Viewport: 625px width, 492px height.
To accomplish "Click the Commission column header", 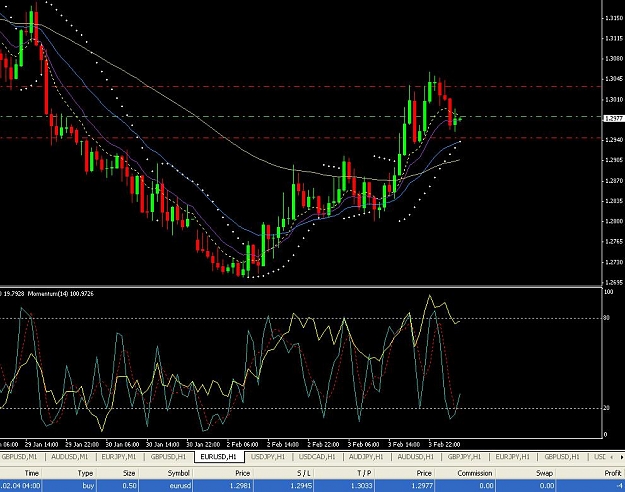I will 465,473.
